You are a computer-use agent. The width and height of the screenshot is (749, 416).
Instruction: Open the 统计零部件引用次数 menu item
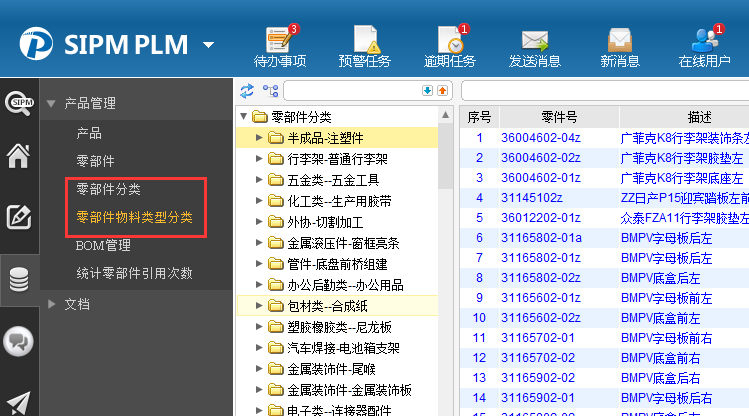click(x=134, y=273)
